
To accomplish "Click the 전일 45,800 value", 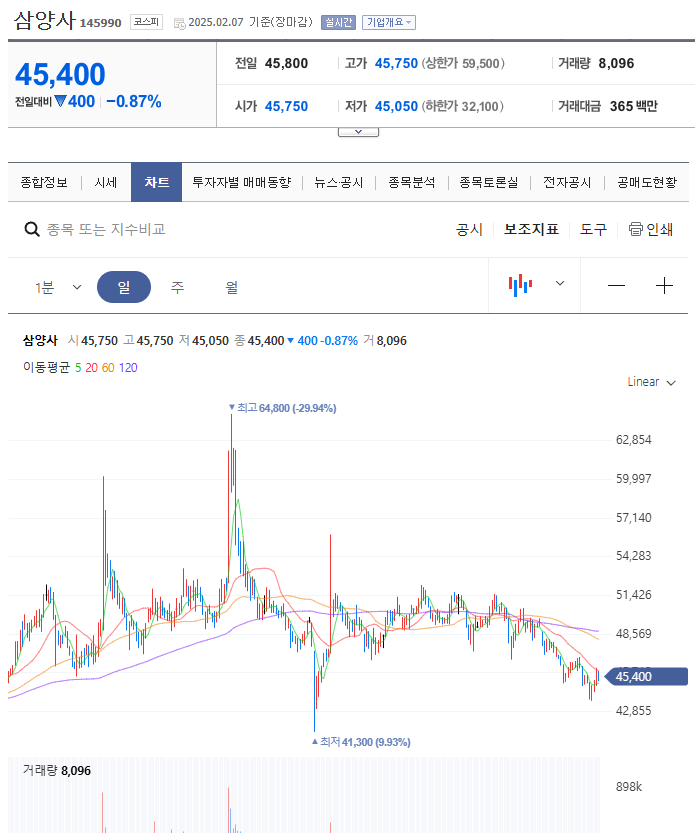I will coord(286,63).
